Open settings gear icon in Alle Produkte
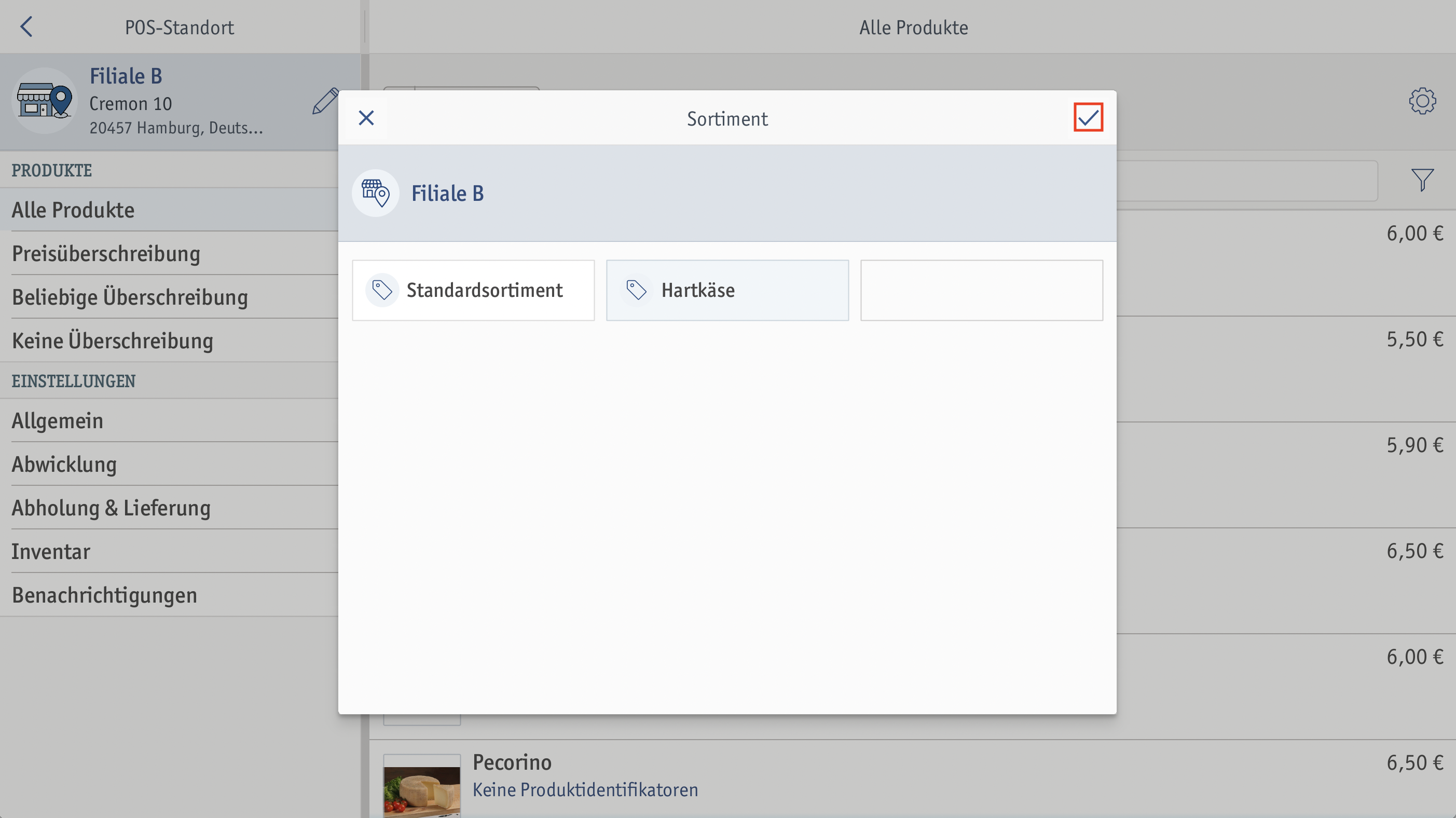 (x=1422, y=101)
